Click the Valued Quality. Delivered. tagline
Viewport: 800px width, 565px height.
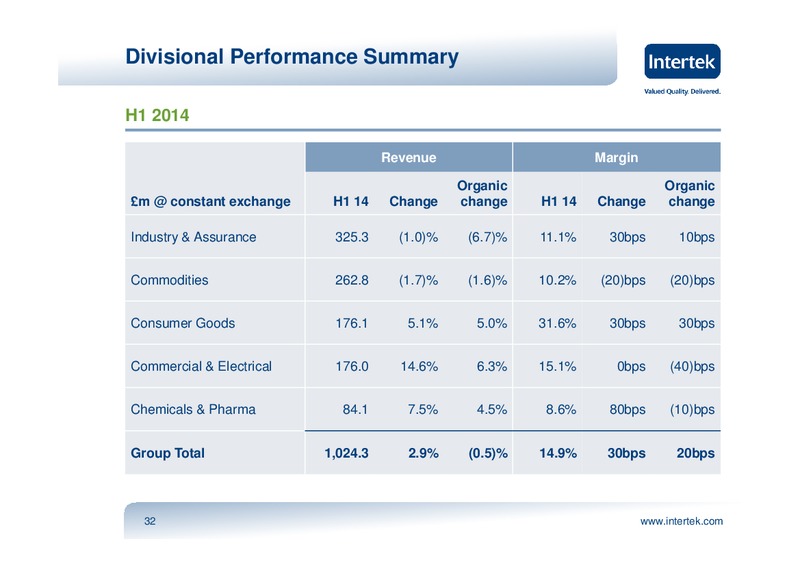682,92
